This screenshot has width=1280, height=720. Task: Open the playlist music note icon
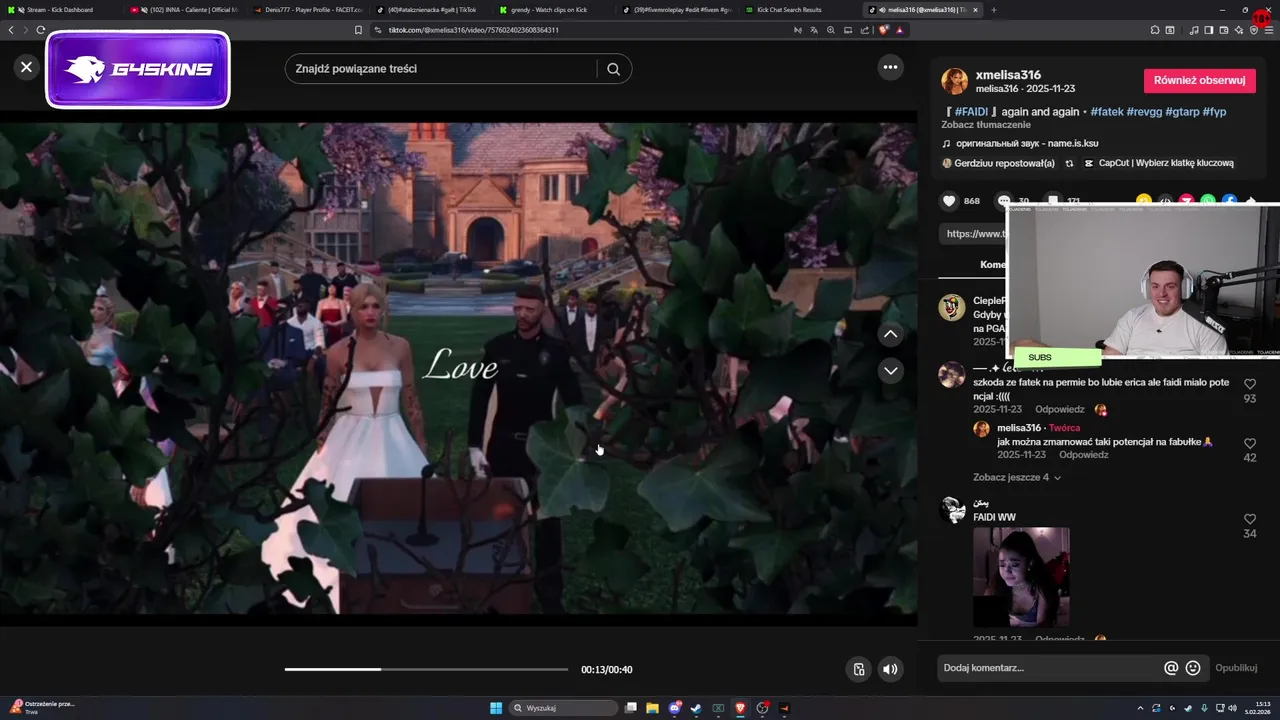tap(1194, 30)
